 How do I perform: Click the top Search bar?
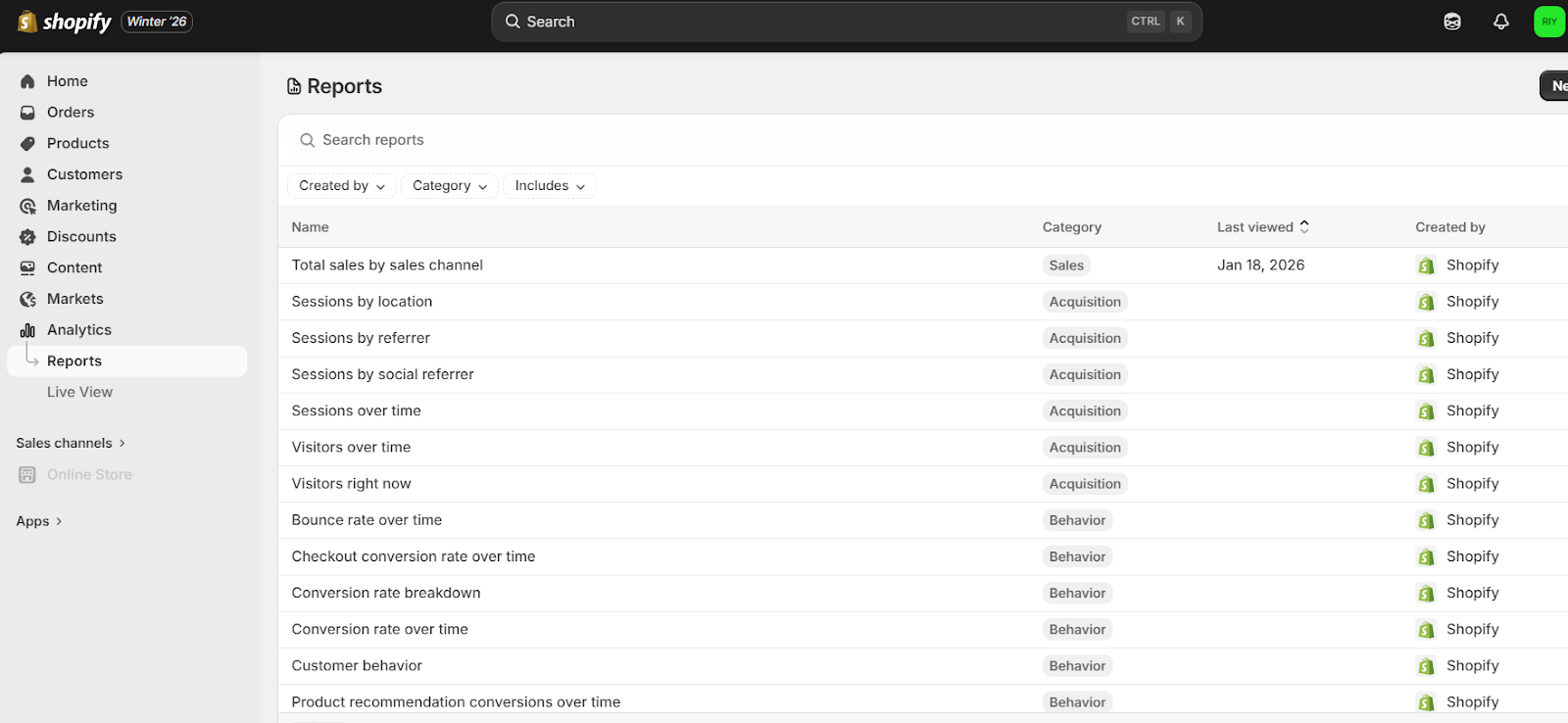pyautogui.click(x=847, y=22)
